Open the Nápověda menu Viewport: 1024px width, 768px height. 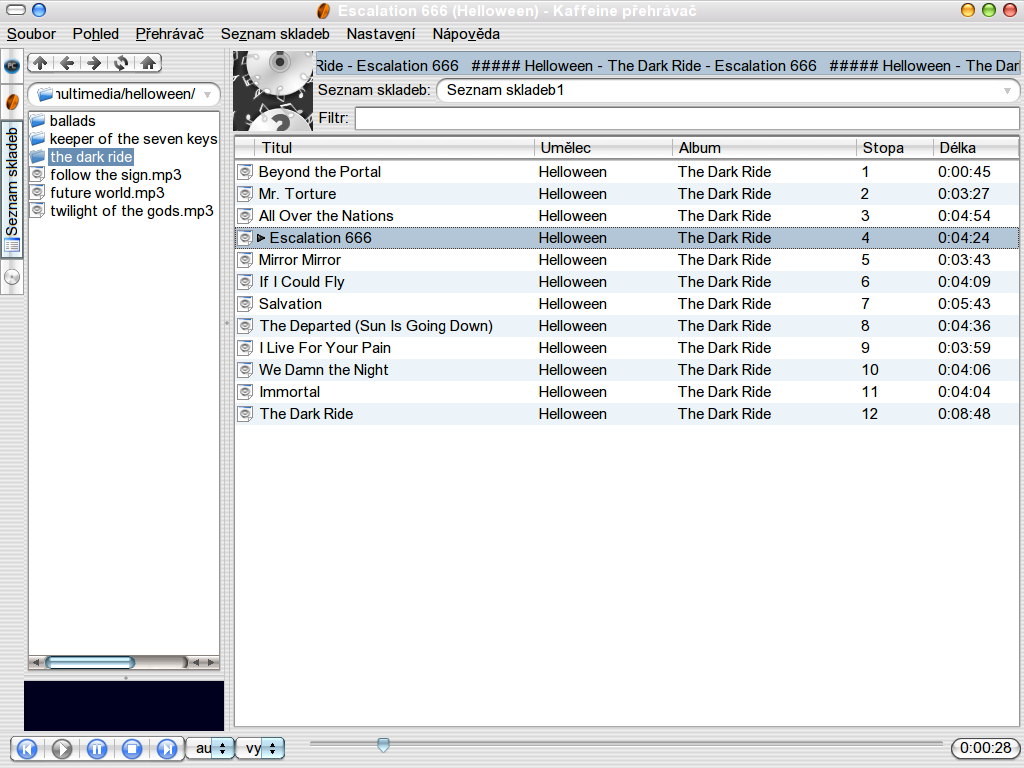tap(466, 34)
